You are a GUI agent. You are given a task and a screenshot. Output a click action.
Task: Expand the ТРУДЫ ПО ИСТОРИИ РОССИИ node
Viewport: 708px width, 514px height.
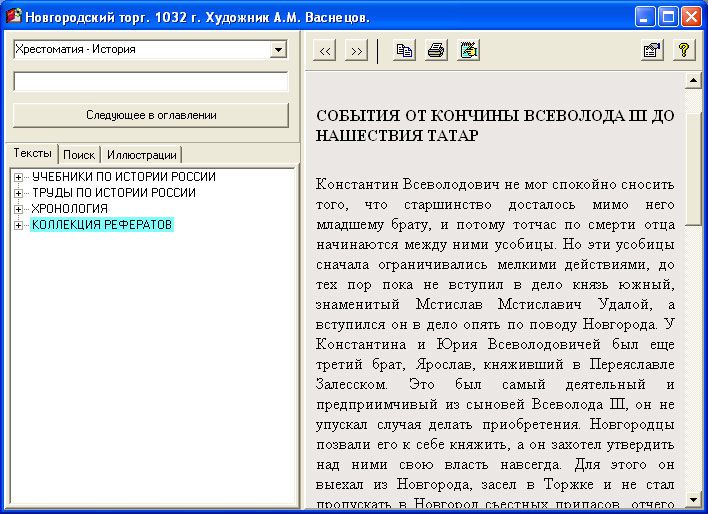click(19, 193)
